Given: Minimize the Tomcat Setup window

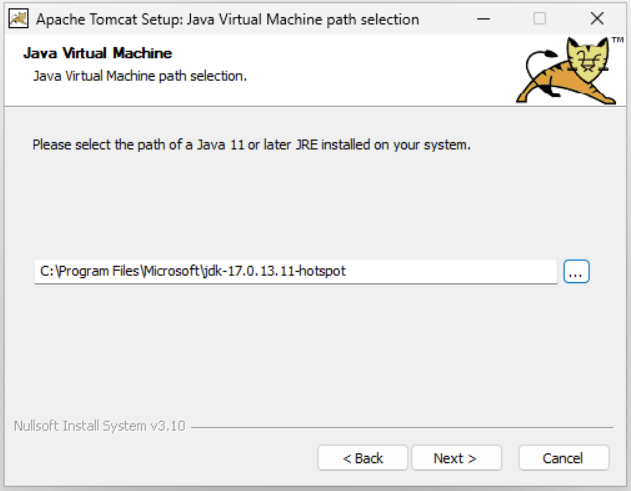Looking at the screenshot, I should pyautogui.click(x=483, y=19).
